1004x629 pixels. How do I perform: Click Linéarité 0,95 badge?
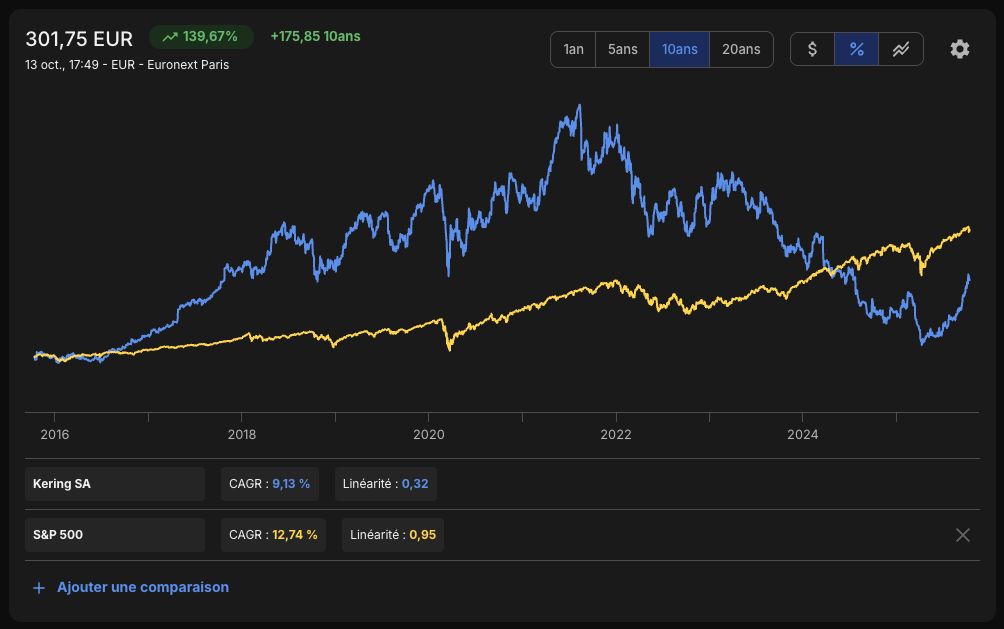tap(393, 535)
